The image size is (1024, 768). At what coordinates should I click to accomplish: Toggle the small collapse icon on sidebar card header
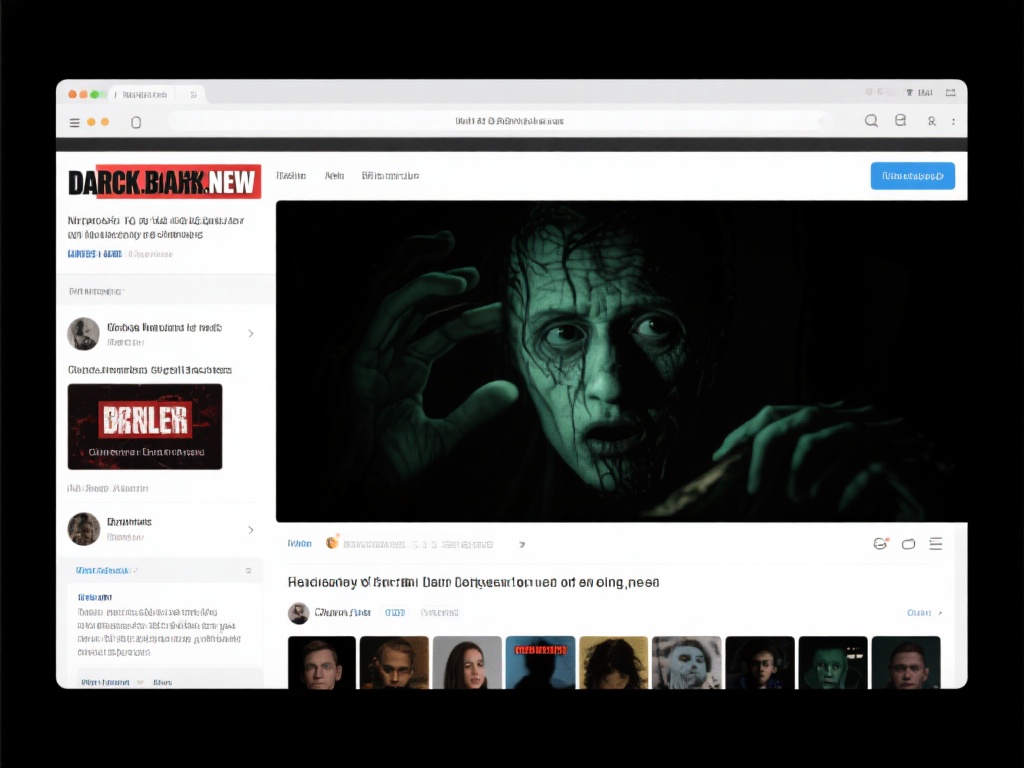click(x=248, y=570)
